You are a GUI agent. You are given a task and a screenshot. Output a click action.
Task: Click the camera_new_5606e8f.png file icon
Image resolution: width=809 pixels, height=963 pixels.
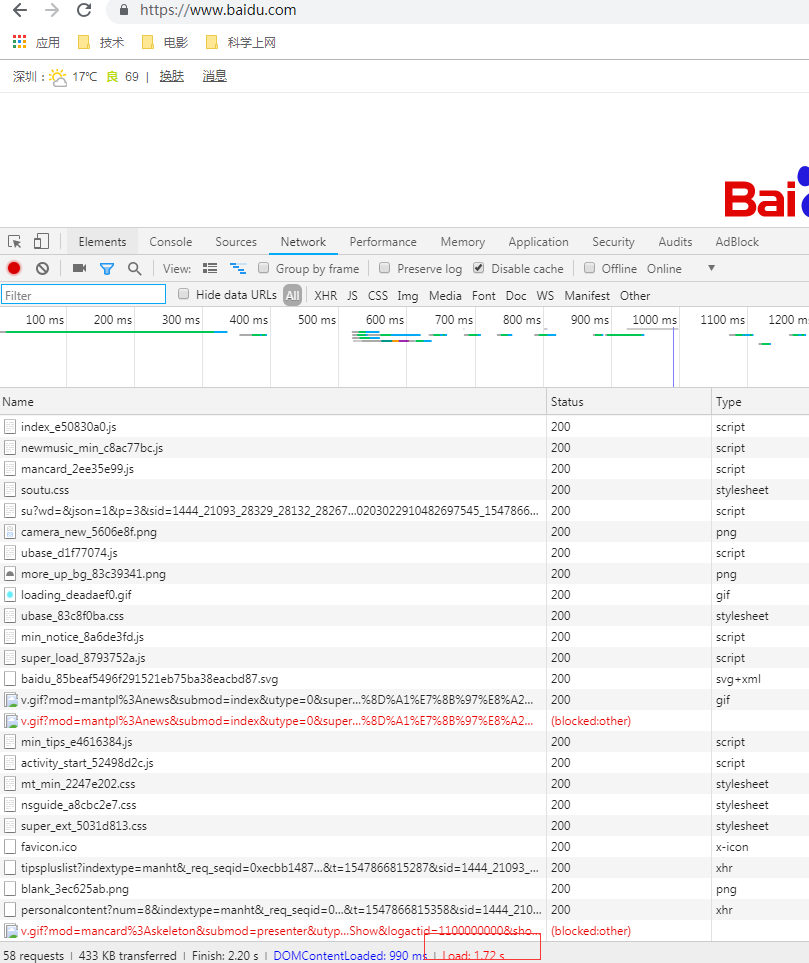pyautogui.click(x=10, y=532)
